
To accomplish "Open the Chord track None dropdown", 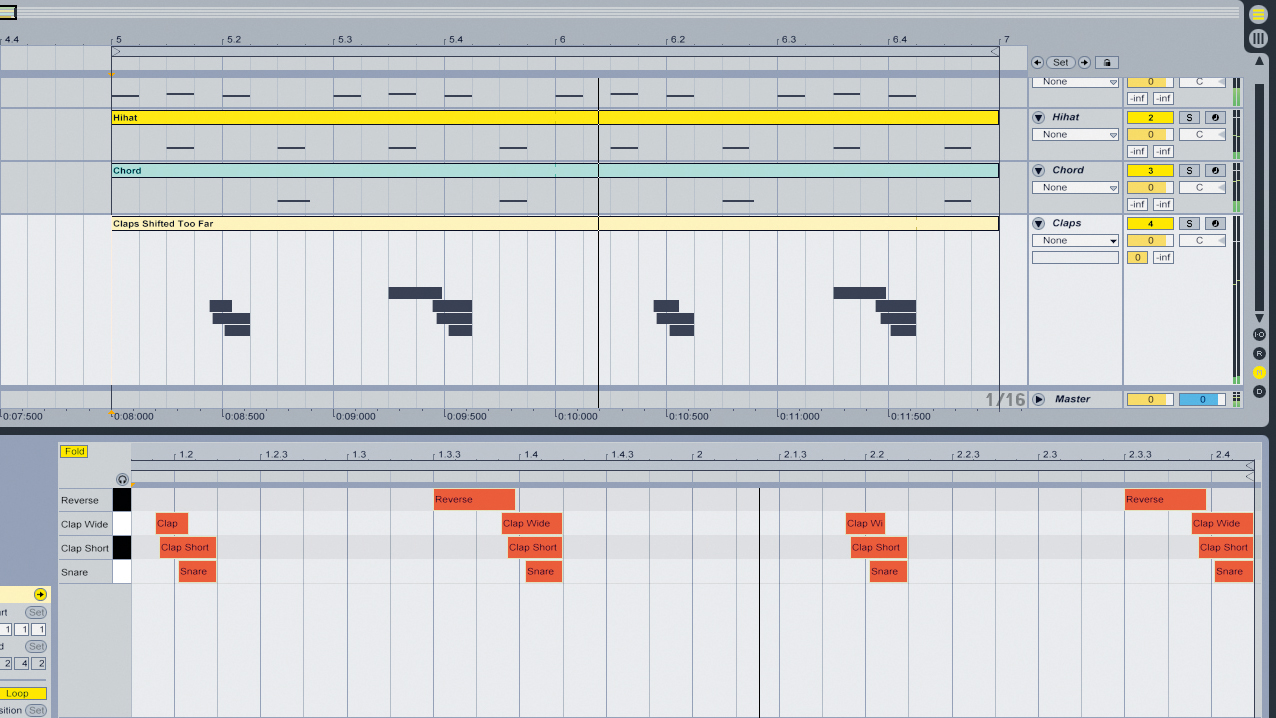I will (1075, 187).
